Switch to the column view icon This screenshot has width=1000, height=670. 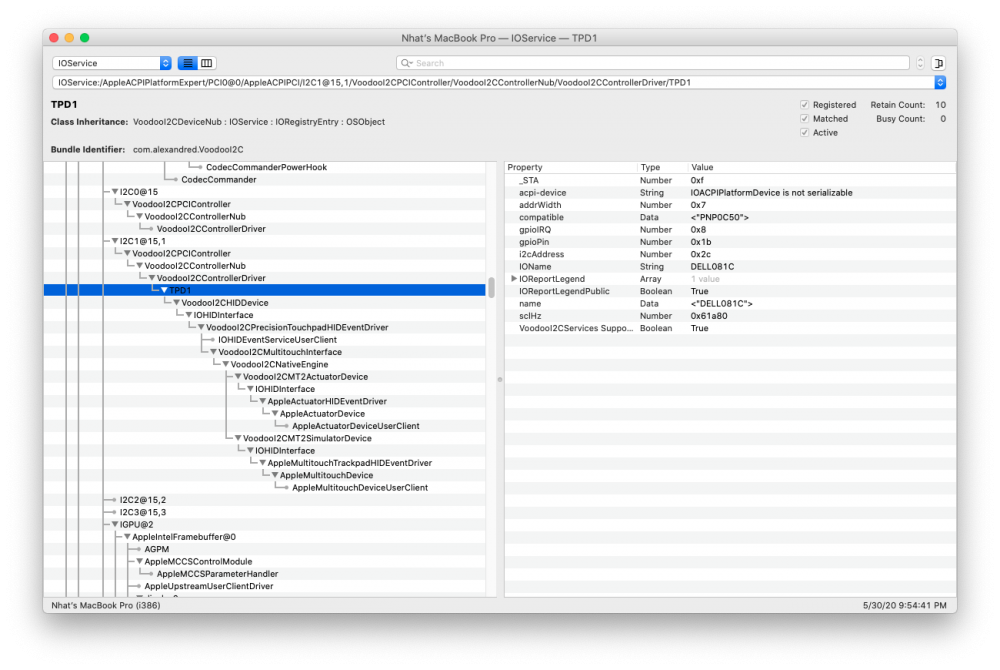point(207,63)
